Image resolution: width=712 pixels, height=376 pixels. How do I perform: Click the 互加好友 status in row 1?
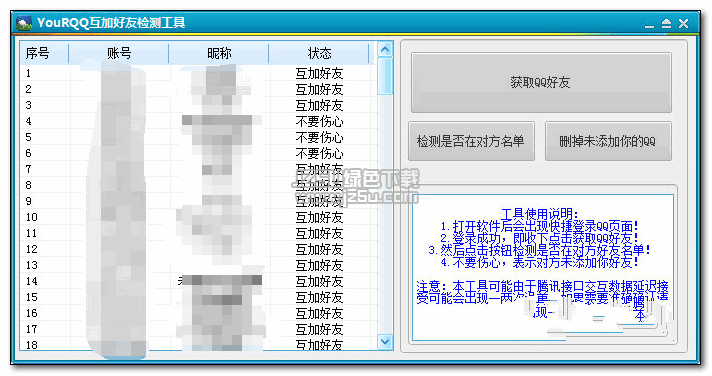click(x=319, y=73)
